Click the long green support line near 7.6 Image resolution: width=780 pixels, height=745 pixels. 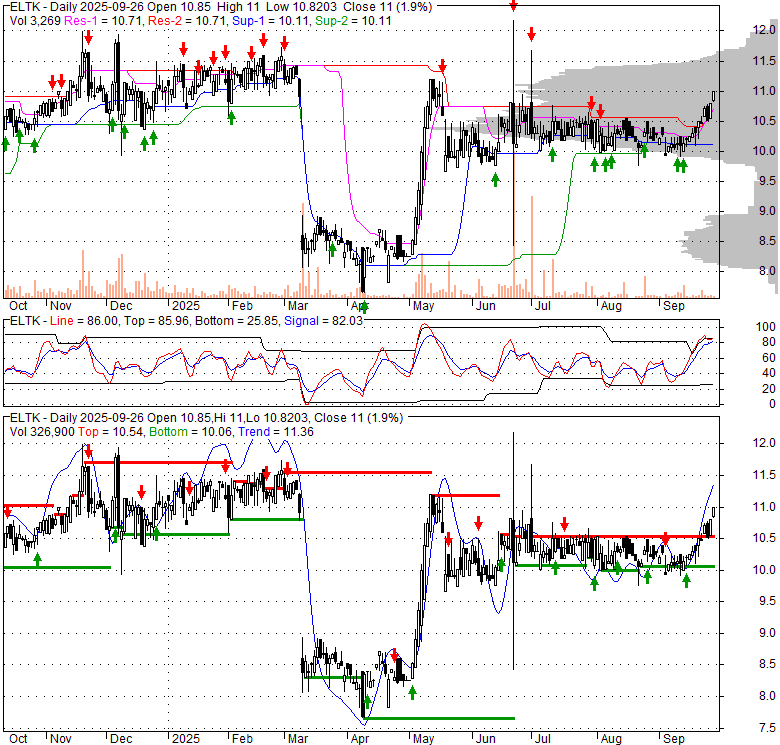pyautogui.click(x=440, y=718)
